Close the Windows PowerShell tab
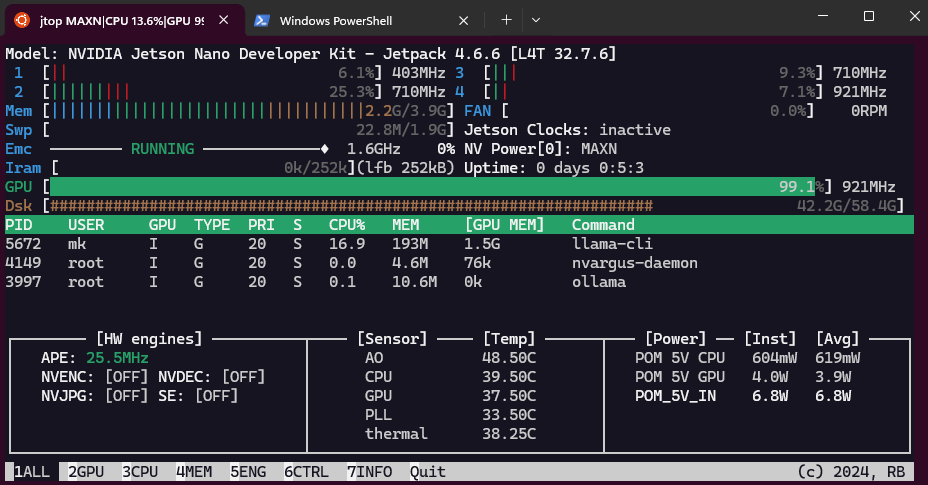This screenshot has width=928, height=485. 464,20
